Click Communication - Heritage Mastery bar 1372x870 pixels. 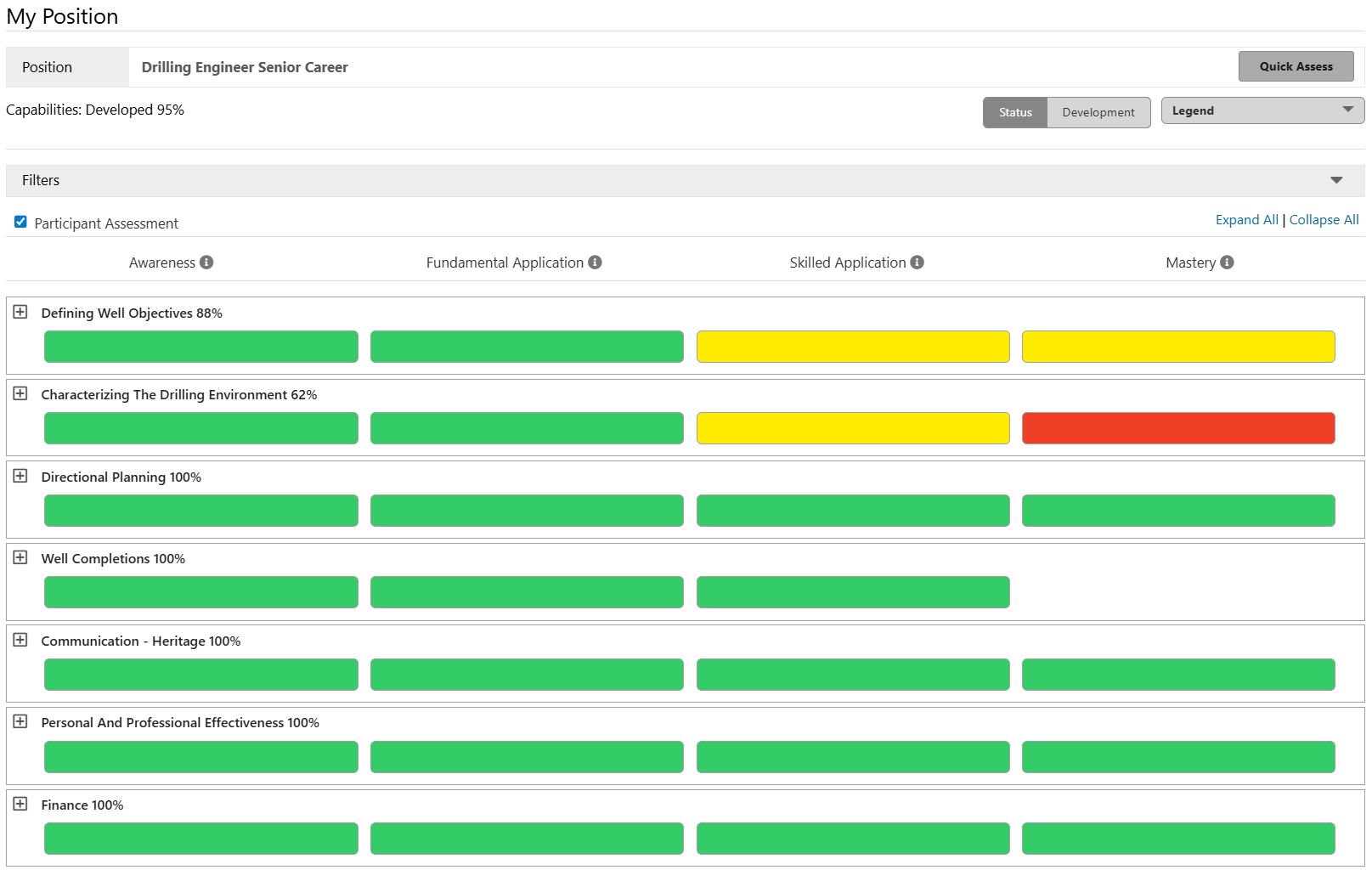click(1178, 675)
